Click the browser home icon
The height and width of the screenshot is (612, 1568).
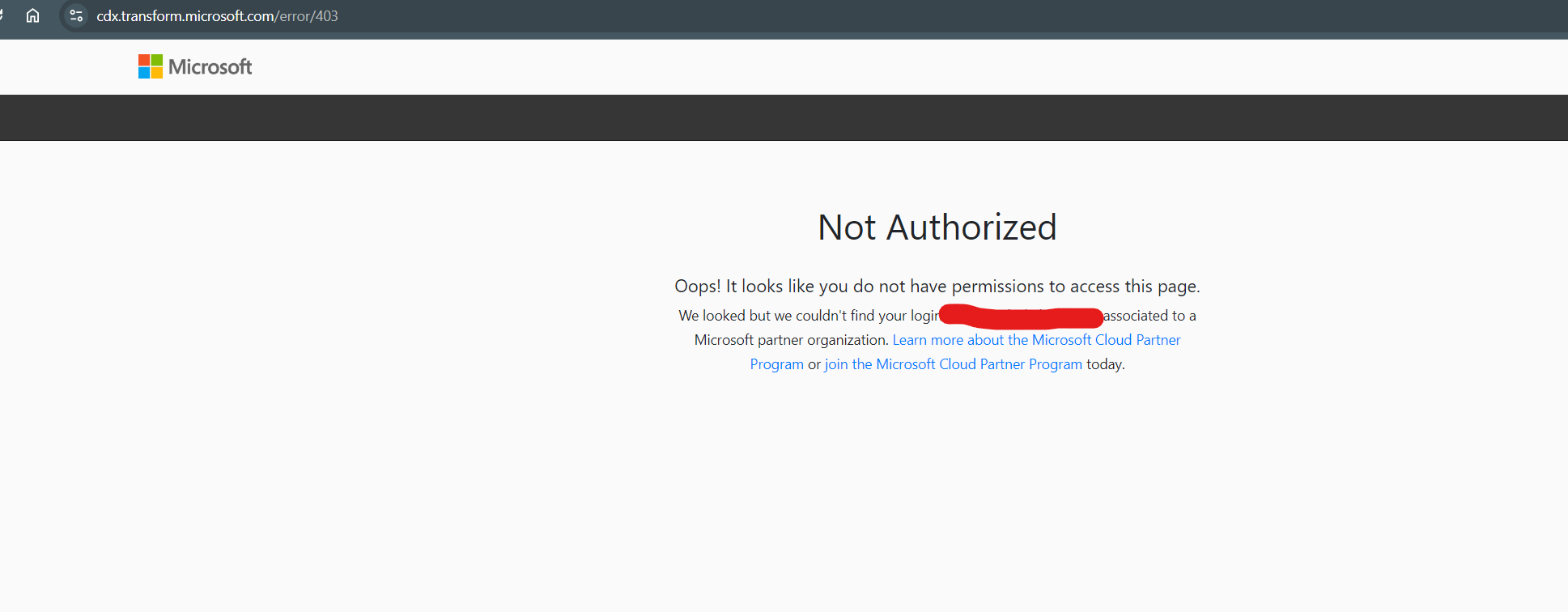pyautogui.click(x=32, y=15)
